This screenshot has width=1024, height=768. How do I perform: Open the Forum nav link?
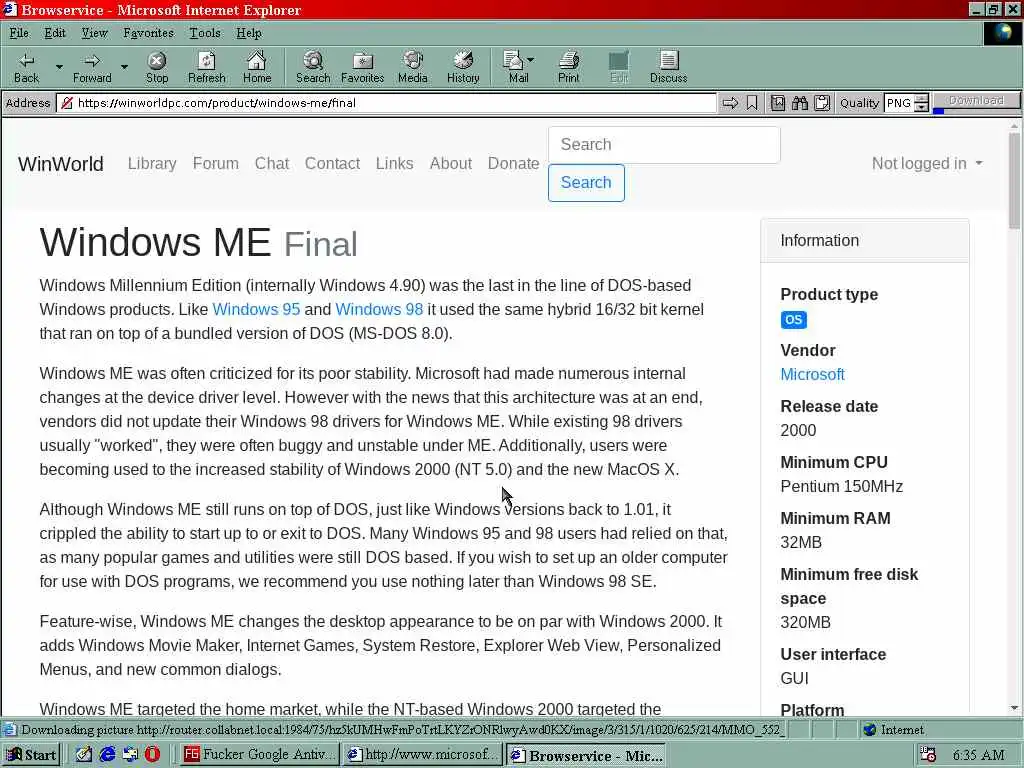tap(216, 163)
